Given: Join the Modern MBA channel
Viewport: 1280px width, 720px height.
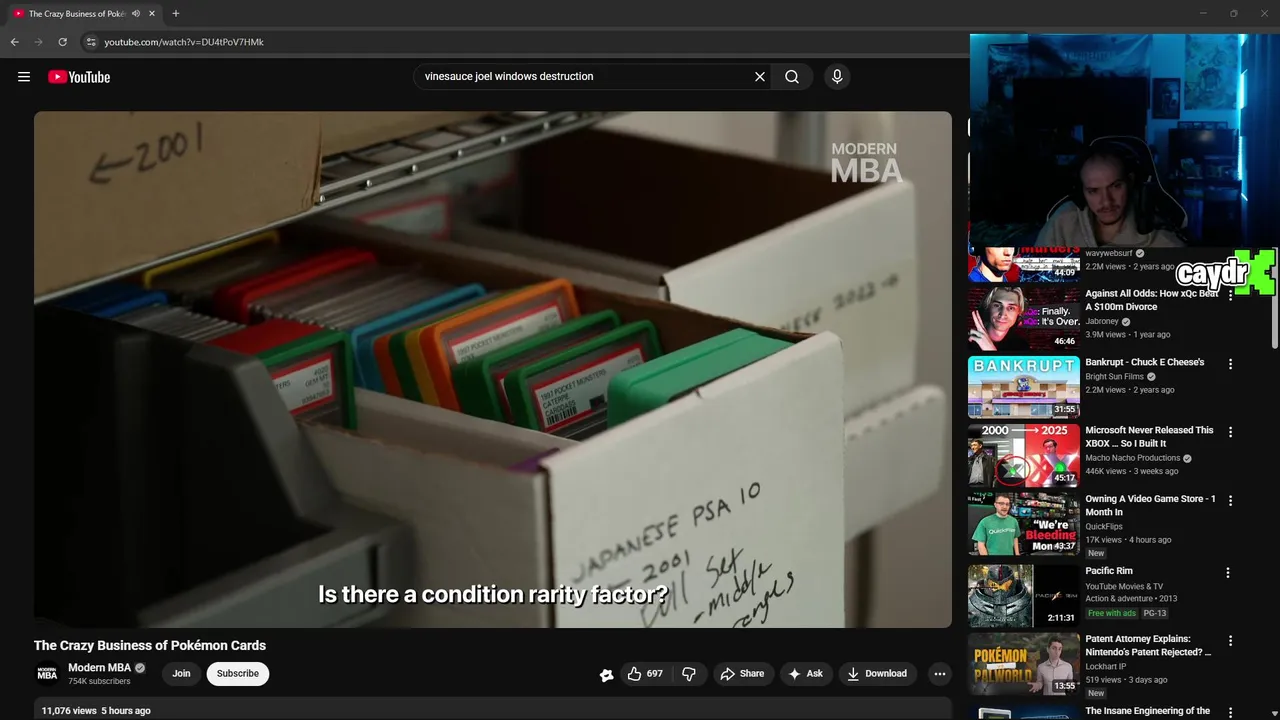Looking at the screenshot, I should click(181, 674).
